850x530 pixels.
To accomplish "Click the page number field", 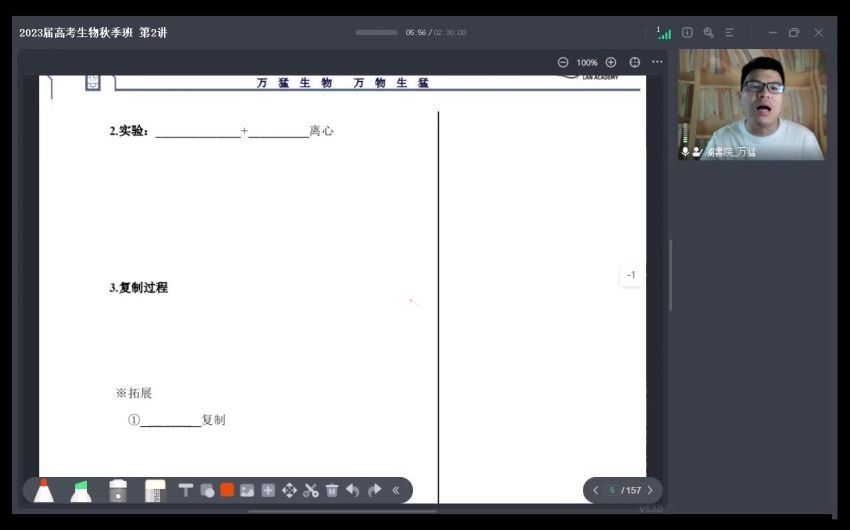I will pyautogui.click(x=612, y=490).
